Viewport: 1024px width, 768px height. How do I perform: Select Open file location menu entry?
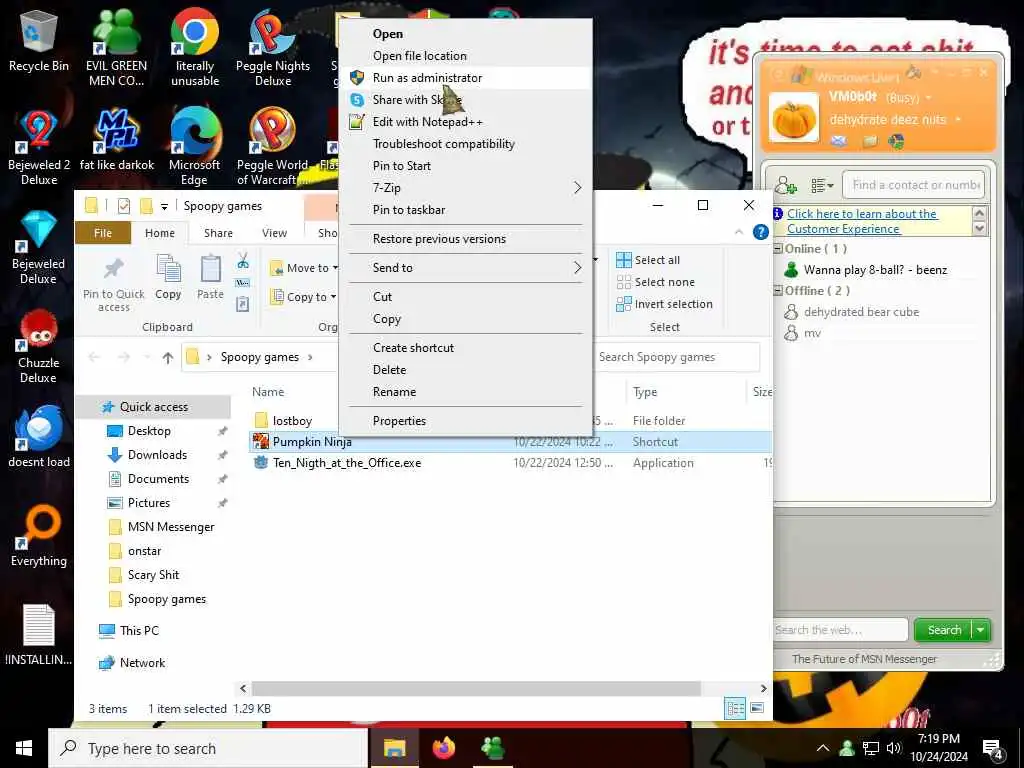click(466, 56)
